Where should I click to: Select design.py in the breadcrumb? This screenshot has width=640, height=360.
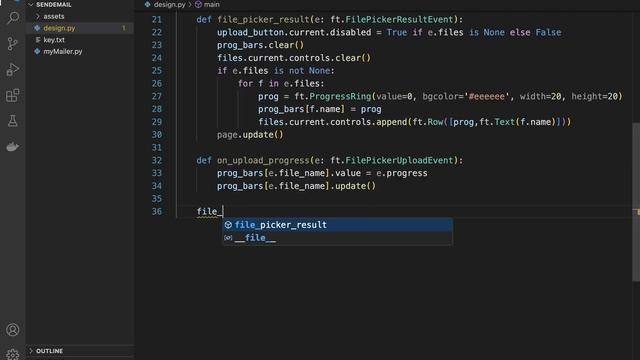tap(169, 4)
